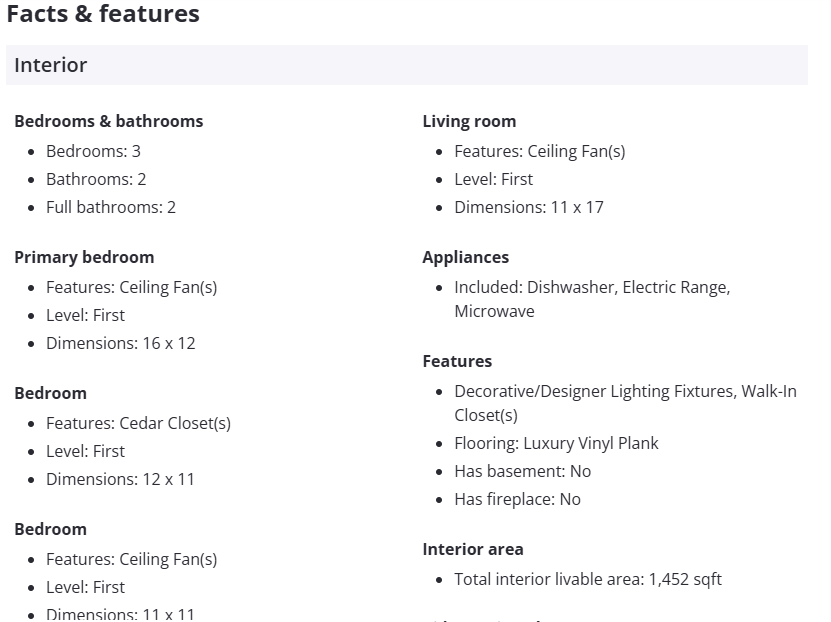Click the "Bedrooms & bathrooms" subheading
Viewport: 831px width, 622px height.
(108, 121)
